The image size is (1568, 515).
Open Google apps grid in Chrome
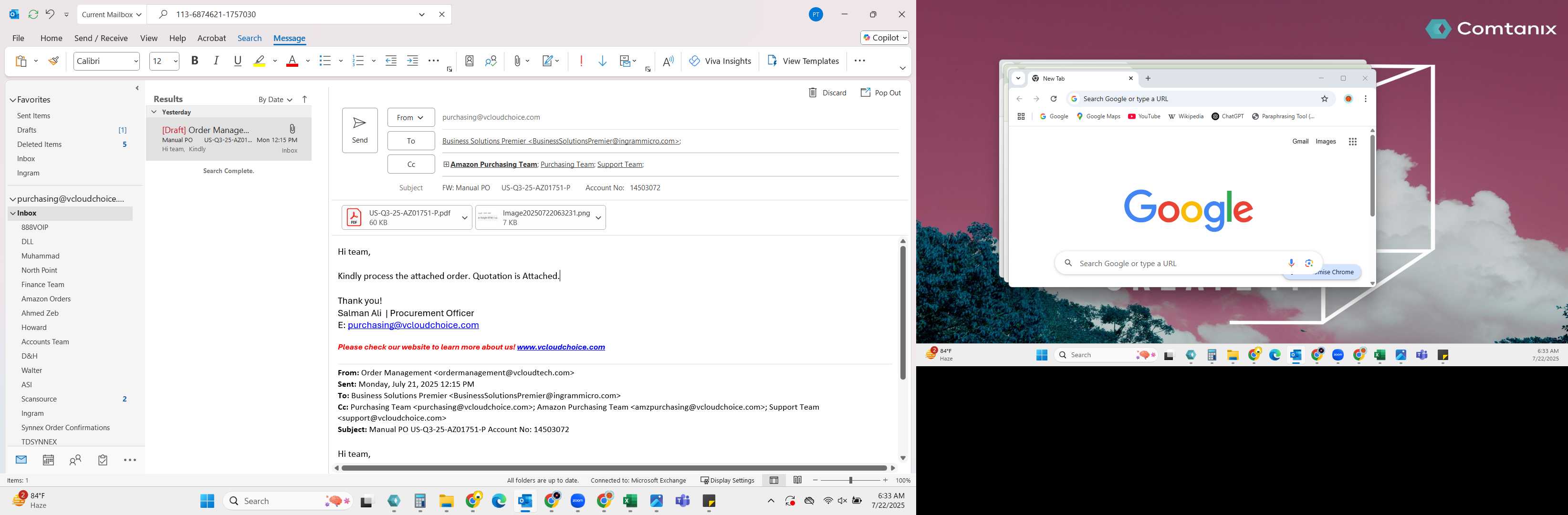[x=1352, y=142]
